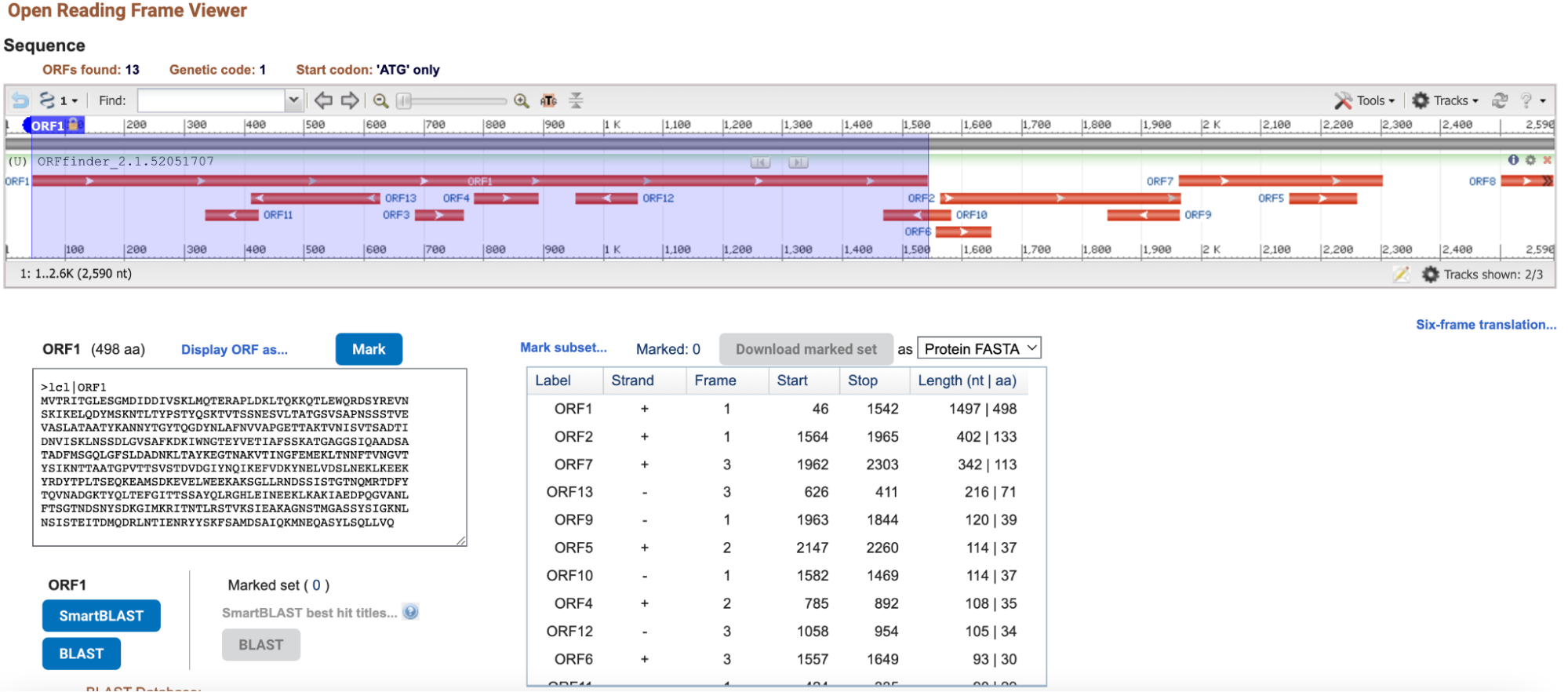The image size is (1568, 692).
Task: Pan the sequence view left
Action: coord(323,100)
